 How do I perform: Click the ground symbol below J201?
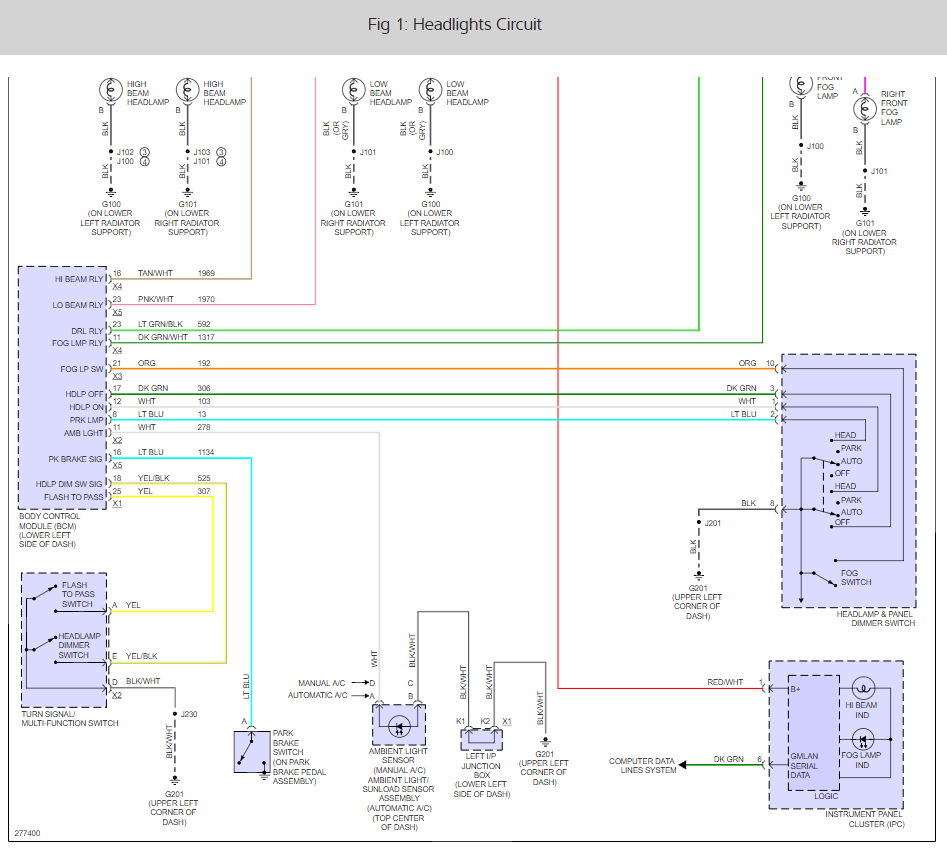coord(698,575)
